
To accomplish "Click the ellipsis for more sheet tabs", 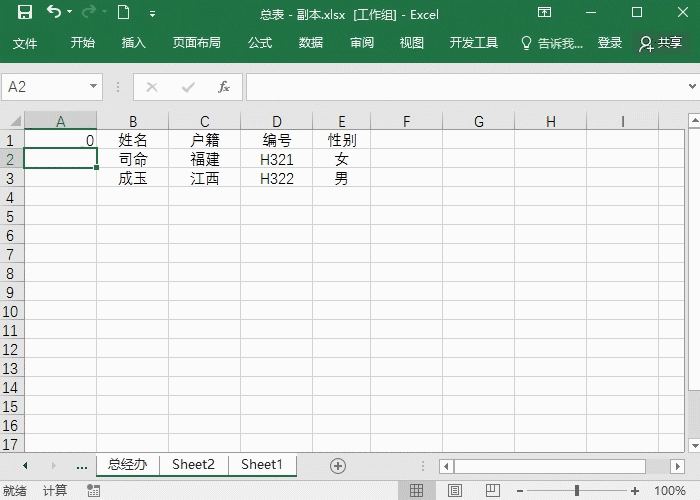I will (82, 467).
